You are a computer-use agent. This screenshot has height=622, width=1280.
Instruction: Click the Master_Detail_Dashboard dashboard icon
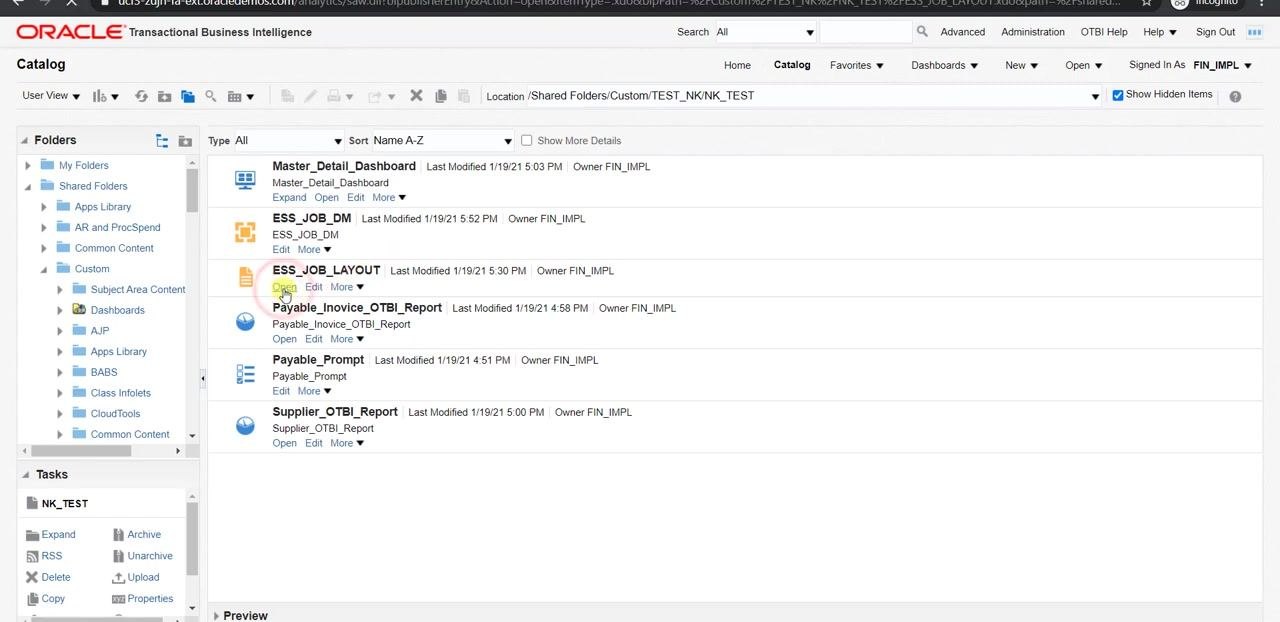[245, 180]
